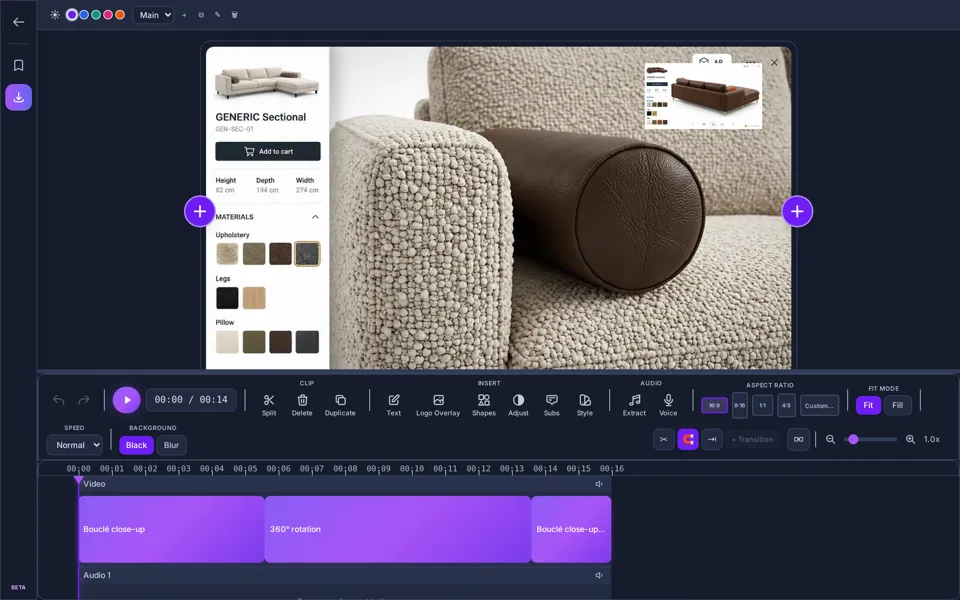Click the brown sofa thumbnail in preview
The height and width of the screenshot is (600, 960).
(x=703, y=96)
